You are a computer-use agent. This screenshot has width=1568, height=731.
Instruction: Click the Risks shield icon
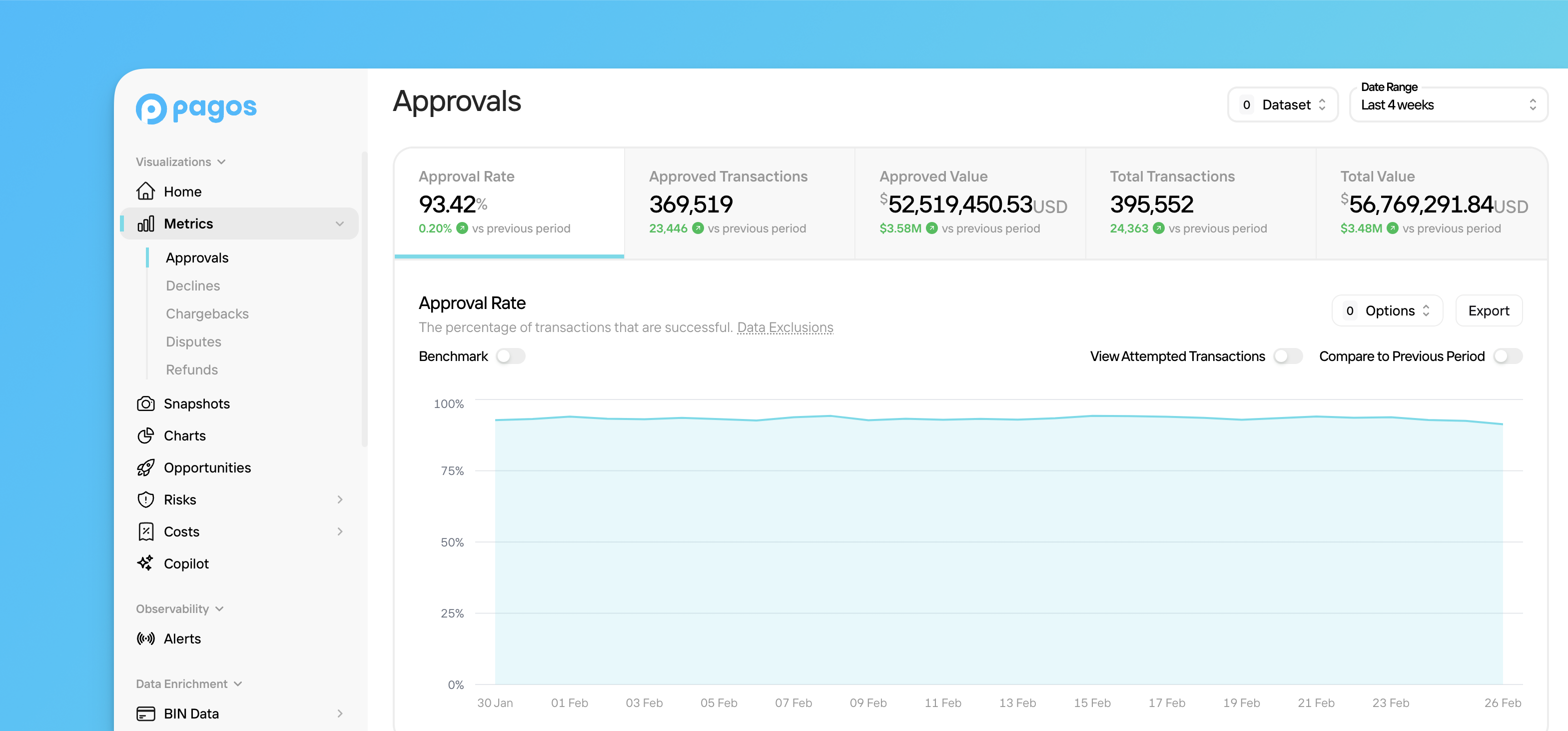click(x=145, y=499)
